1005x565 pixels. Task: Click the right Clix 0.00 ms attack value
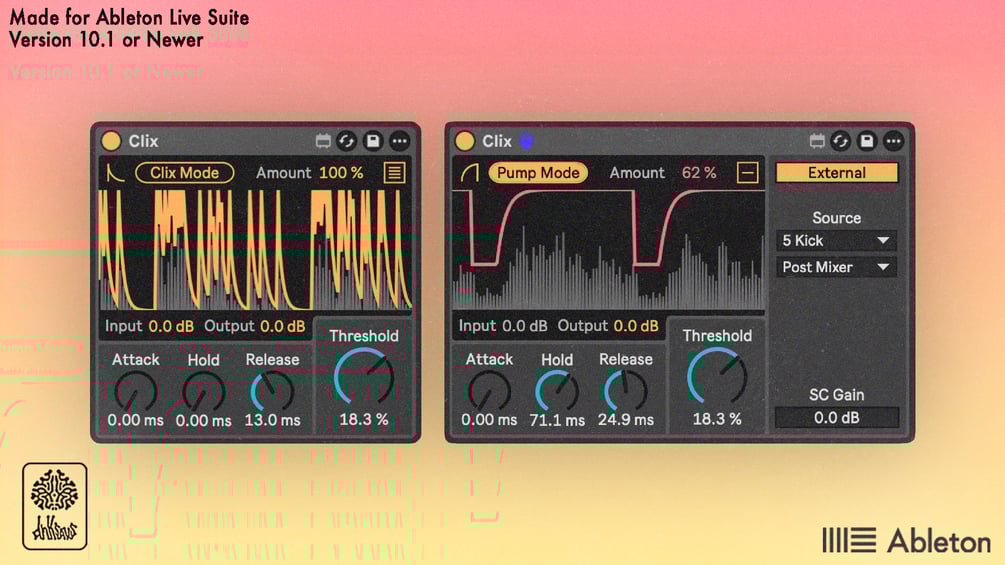(x=489, y=420)
